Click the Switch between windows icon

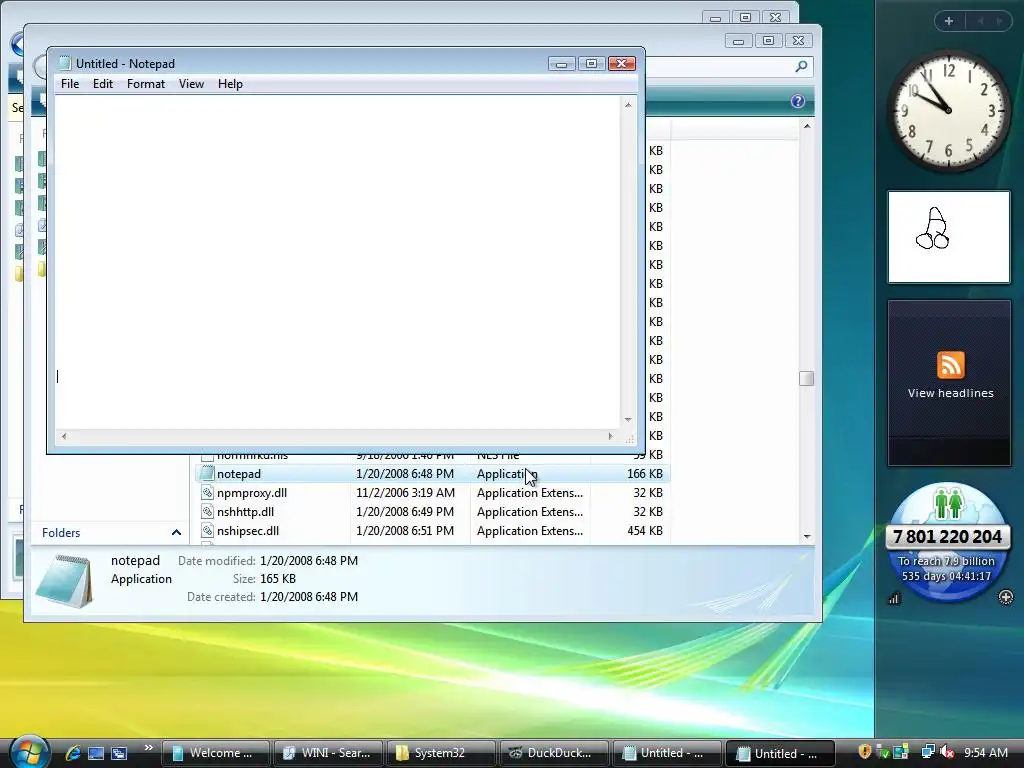119,753
